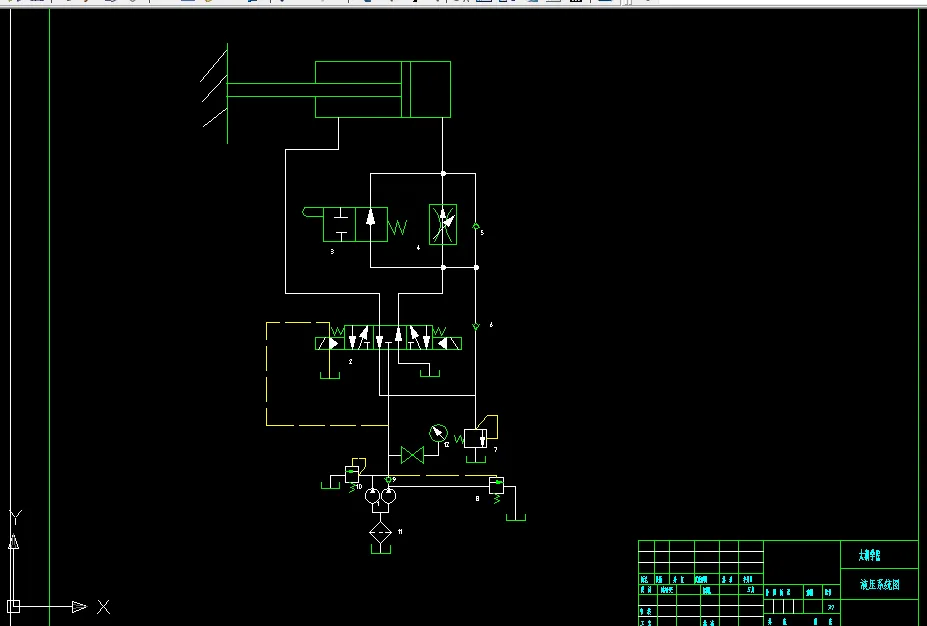This screenshot has width=927, height=626.
Task: Select the center block of directional valve 2
Action: (388, 337)
